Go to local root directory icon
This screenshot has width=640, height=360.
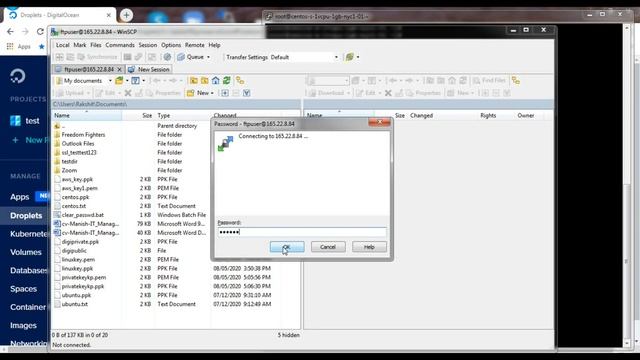point(204,81)
